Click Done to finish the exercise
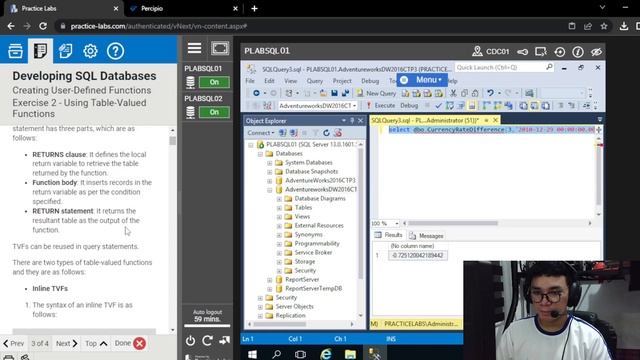 pyautogui.click(x=130, y=343)
